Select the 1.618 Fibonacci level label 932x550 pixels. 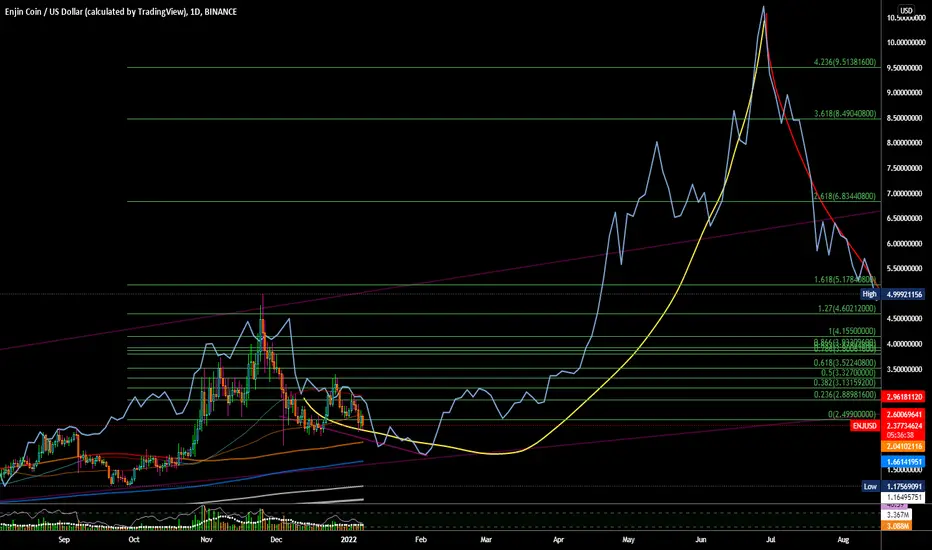coord(845,279)
